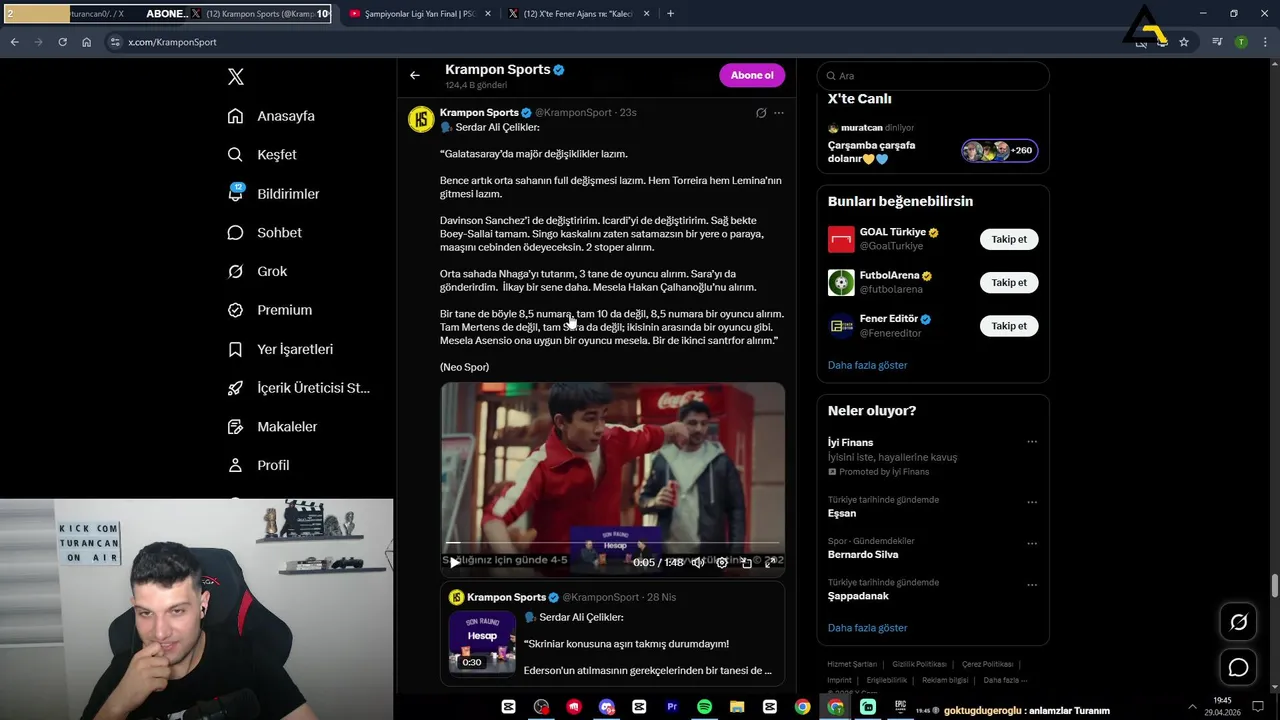The image size is (1280, 720).
Task: Open Yer İşaretleri bookmarks
Action: [x=280, y=349]
